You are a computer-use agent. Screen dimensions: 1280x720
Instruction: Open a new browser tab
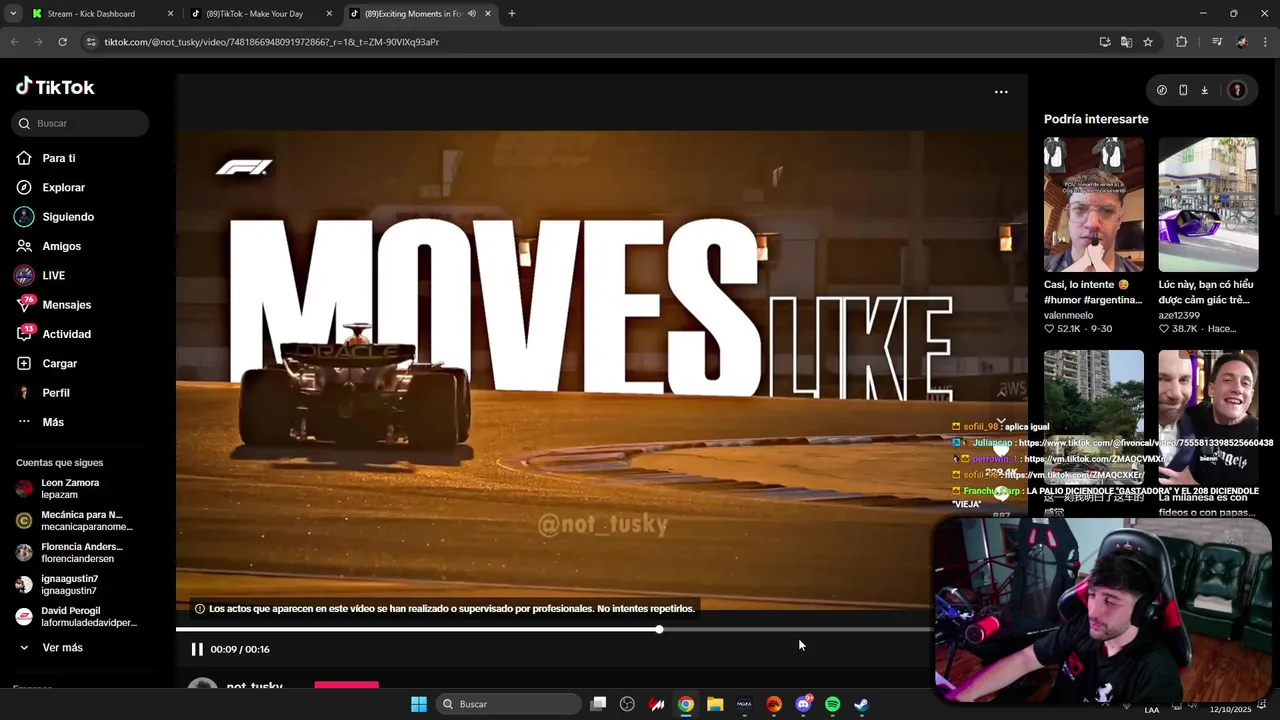[x=512, y=14]
